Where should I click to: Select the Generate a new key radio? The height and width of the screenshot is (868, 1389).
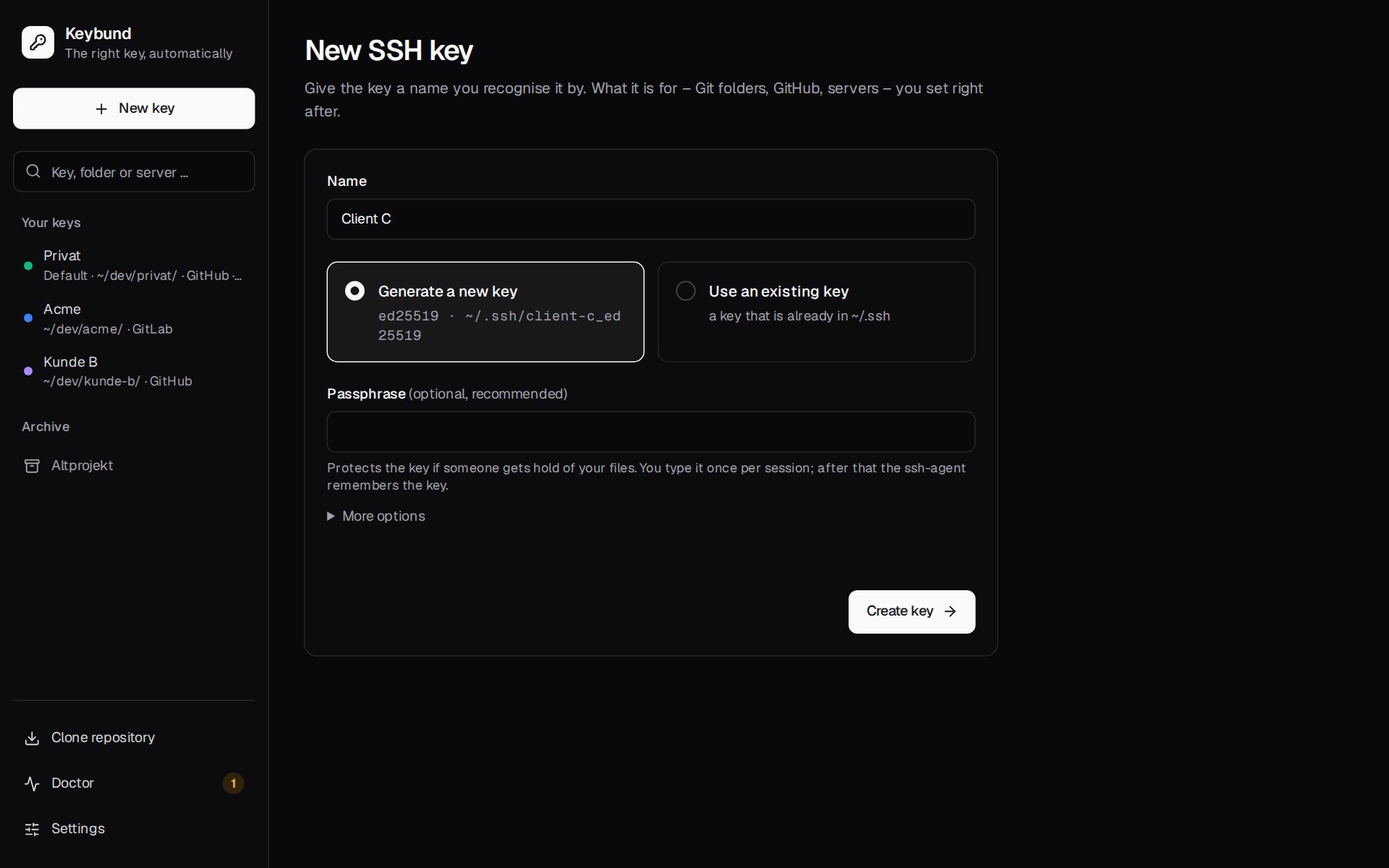(354, 291)
